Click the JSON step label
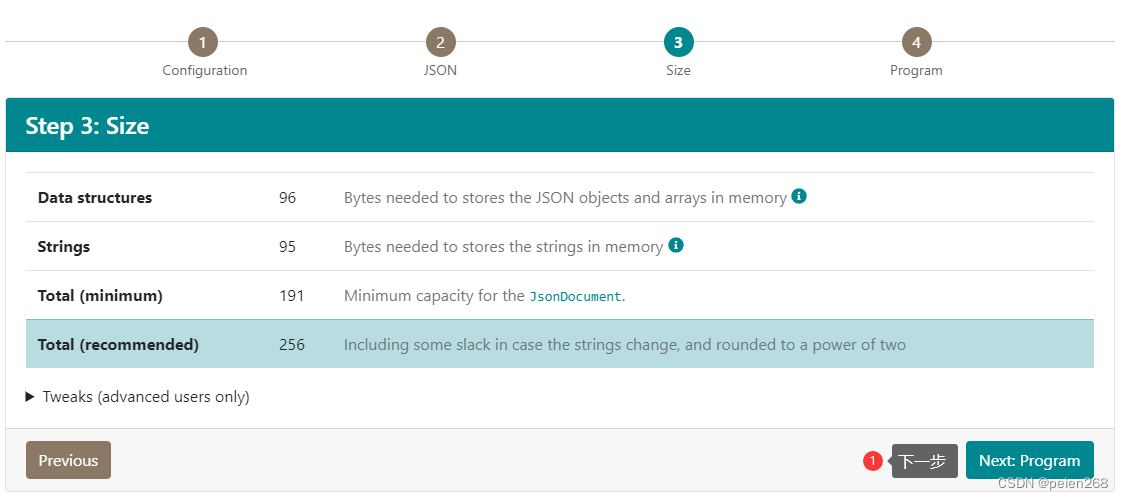Image resolution: width=1123 pixels, height=500 pixels. coord(440,70)
